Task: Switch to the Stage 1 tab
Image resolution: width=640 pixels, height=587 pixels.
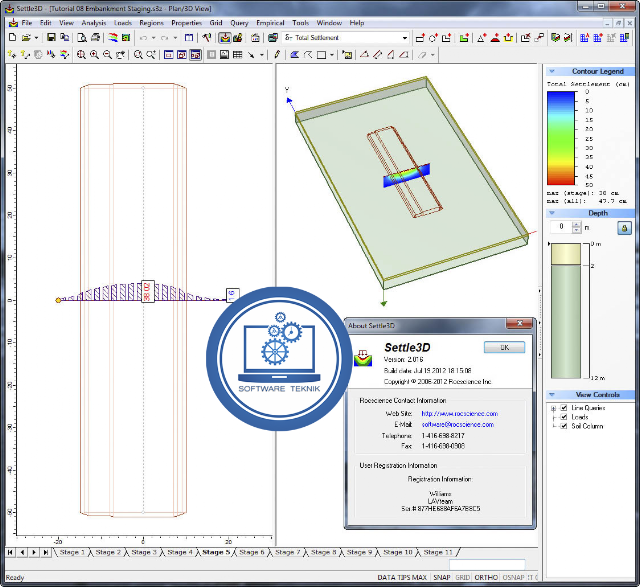Action: (x=72, y=552)
